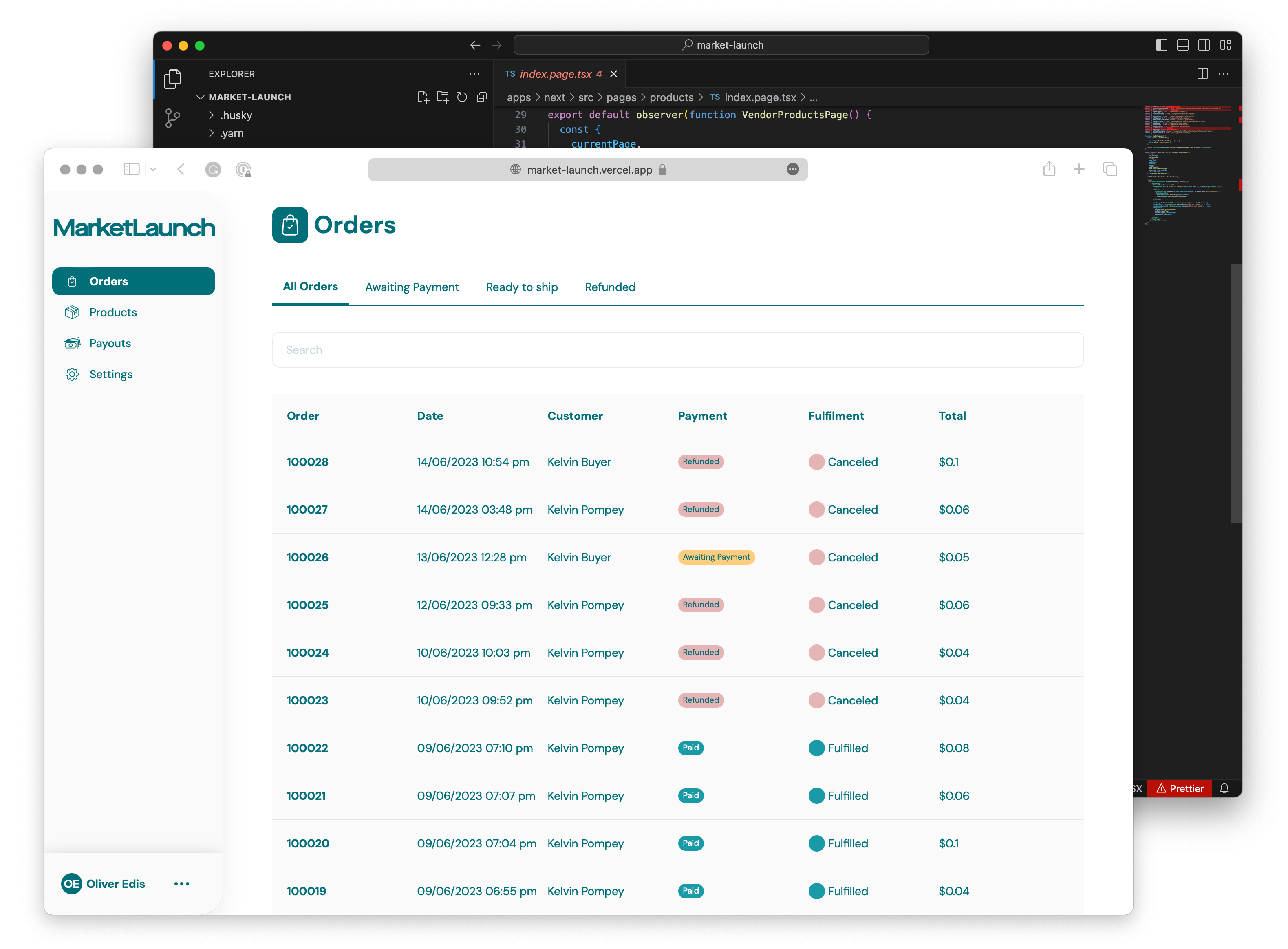Expand the .yarn folder
Image resolution: width=1288 pixels, height=949 pixels.
[232, 133]
